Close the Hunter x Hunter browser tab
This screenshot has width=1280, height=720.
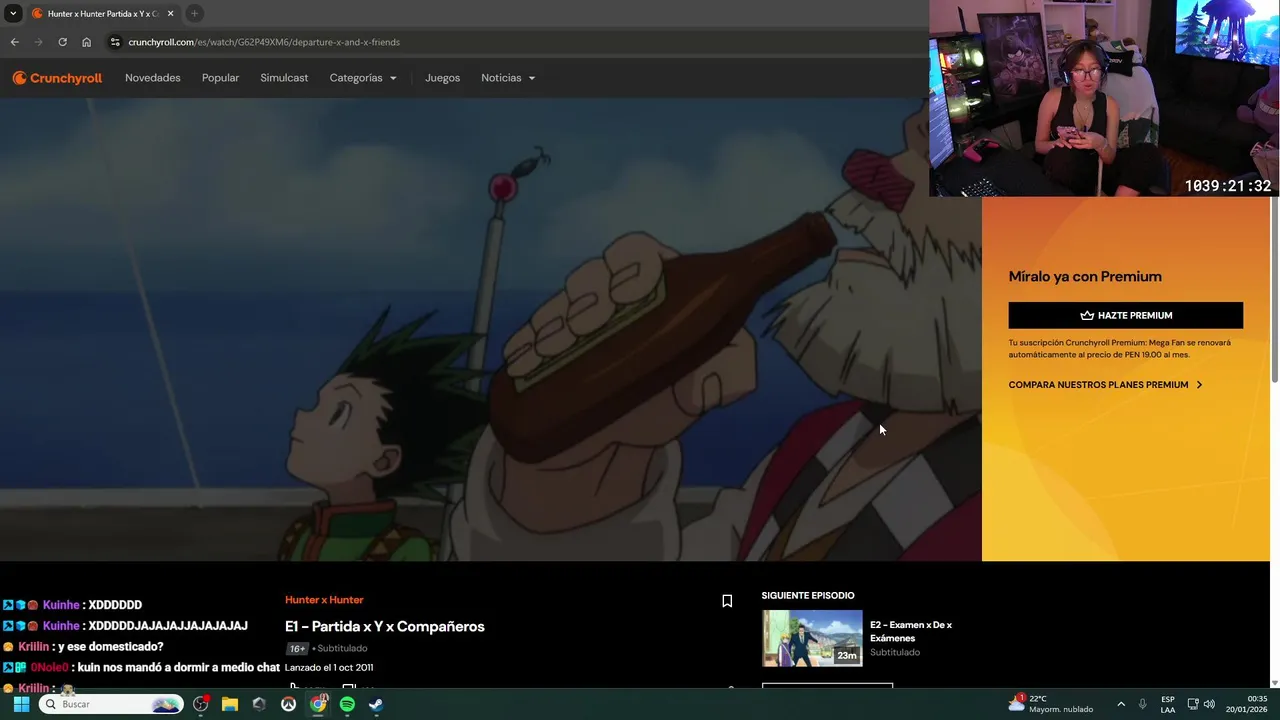(x=170, y=14)
